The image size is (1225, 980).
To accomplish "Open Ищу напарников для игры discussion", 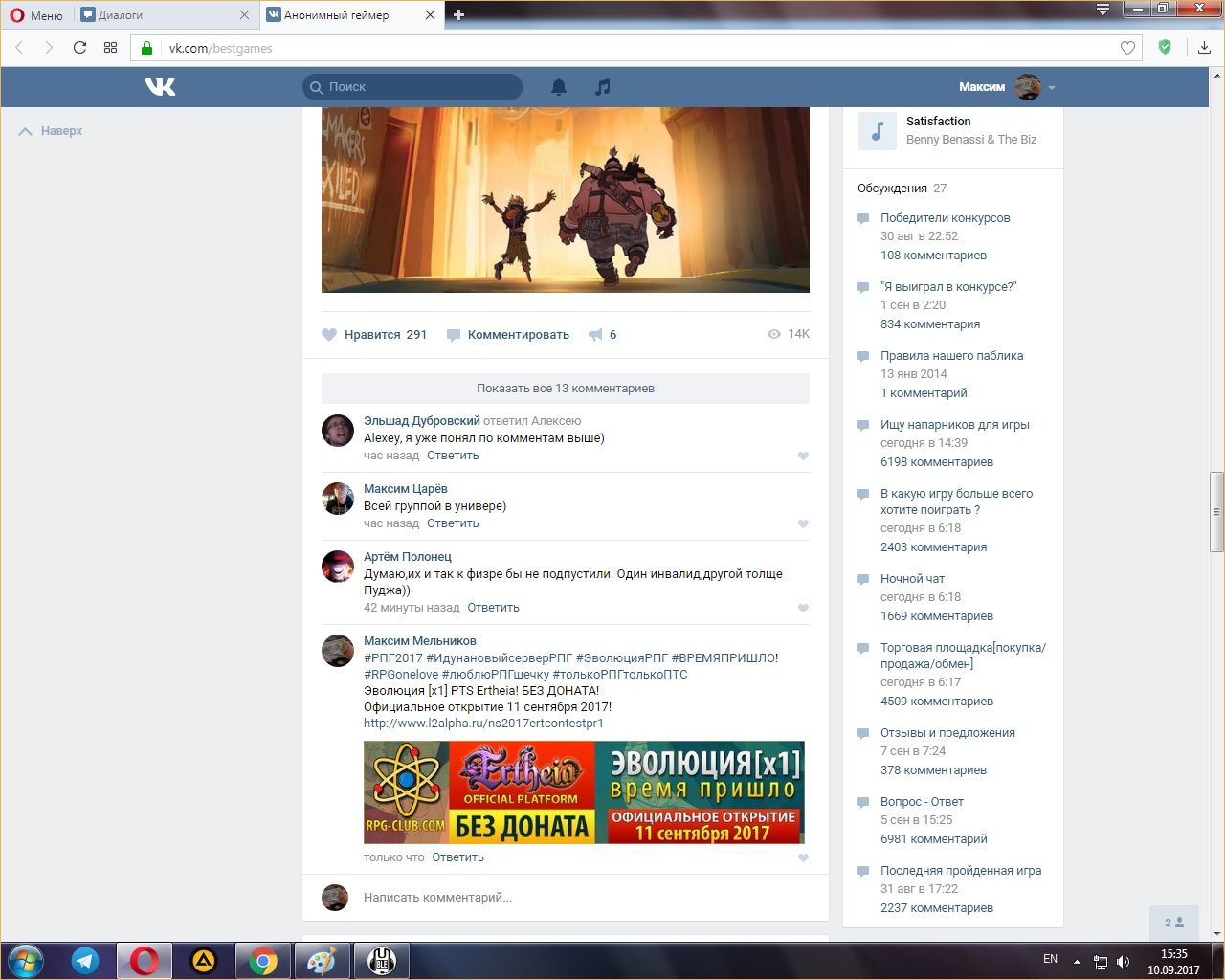I will (x=954, y=425).
